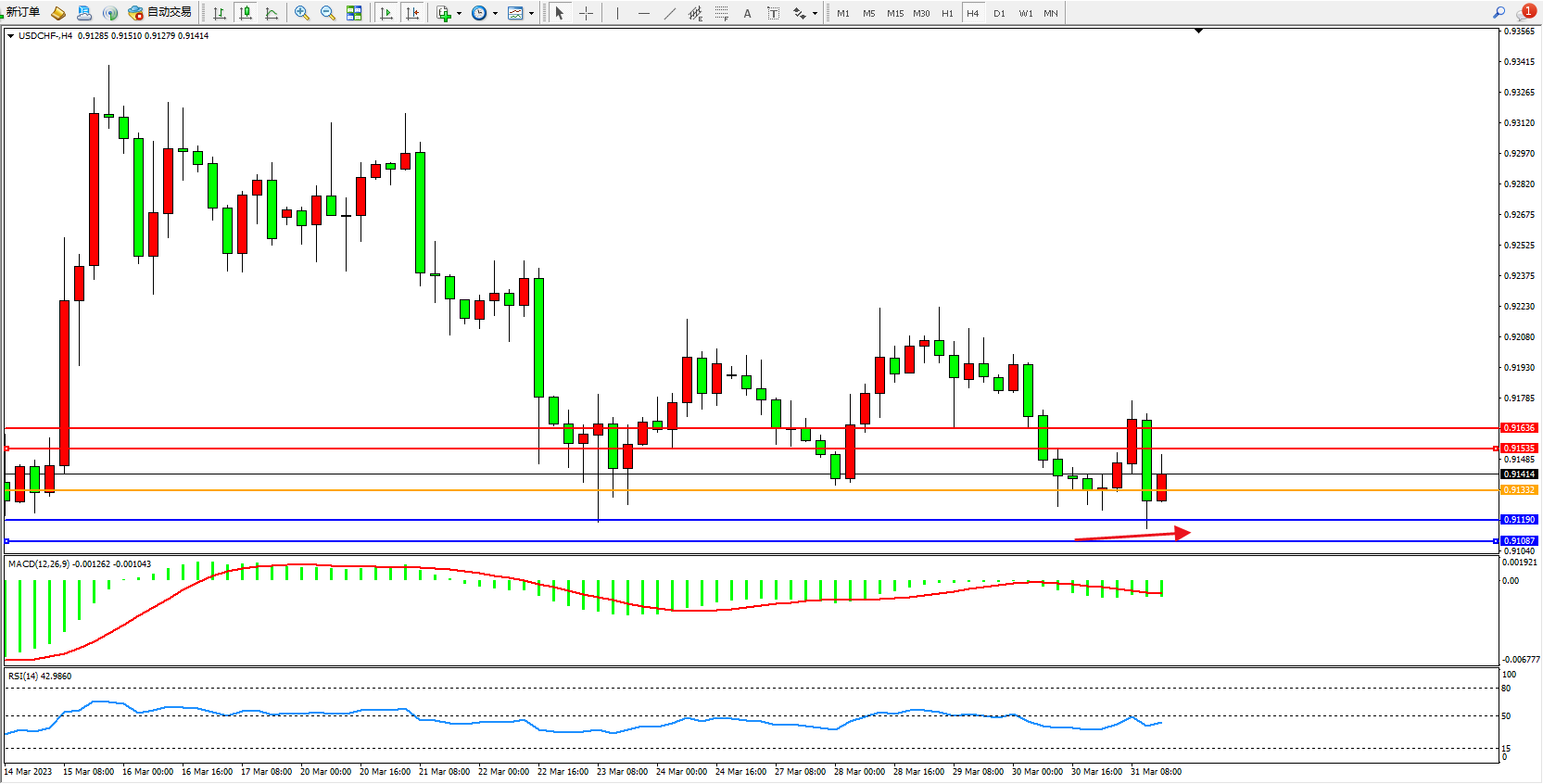Open the indicators list dropdown arrow

pos(459,13)
